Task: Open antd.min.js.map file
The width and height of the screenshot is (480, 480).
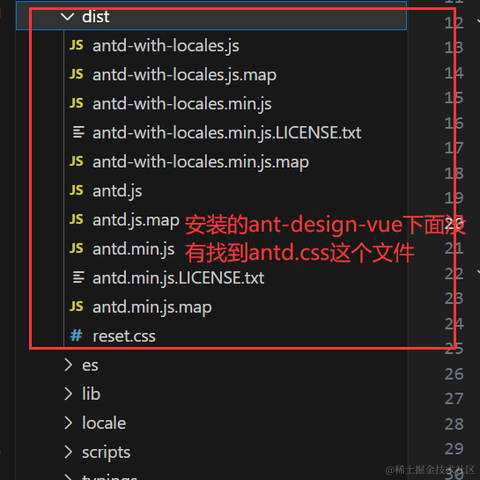Action: (152, 307)
